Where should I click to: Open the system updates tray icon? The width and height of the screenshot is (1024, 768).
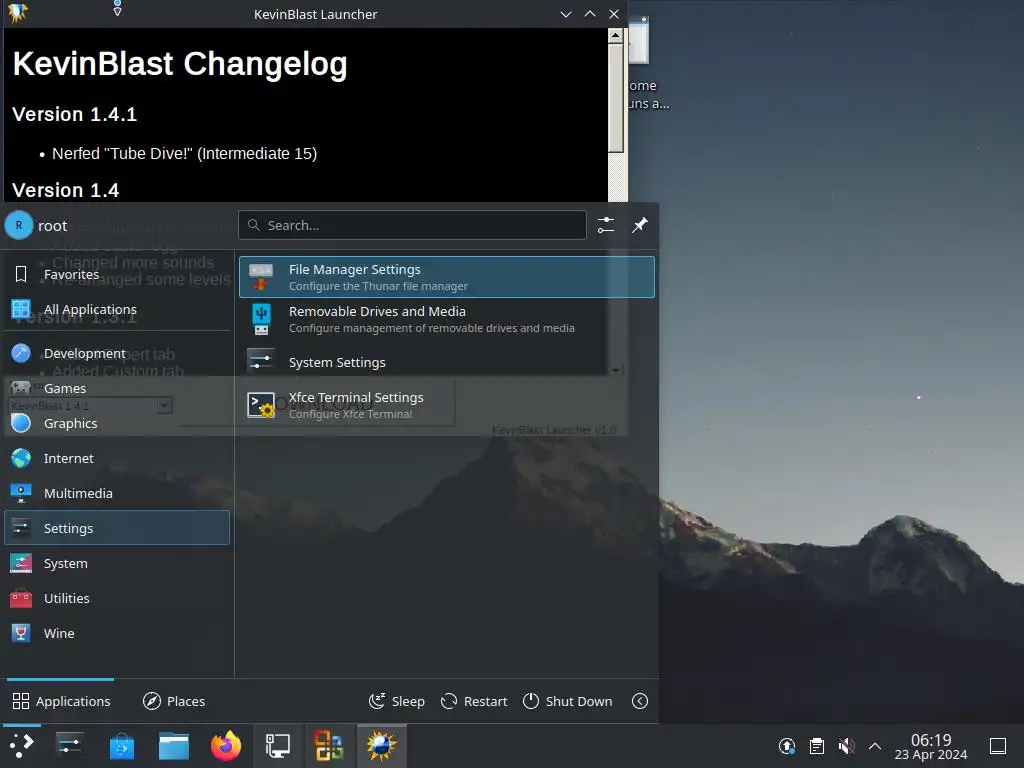(x=787, y=746)
